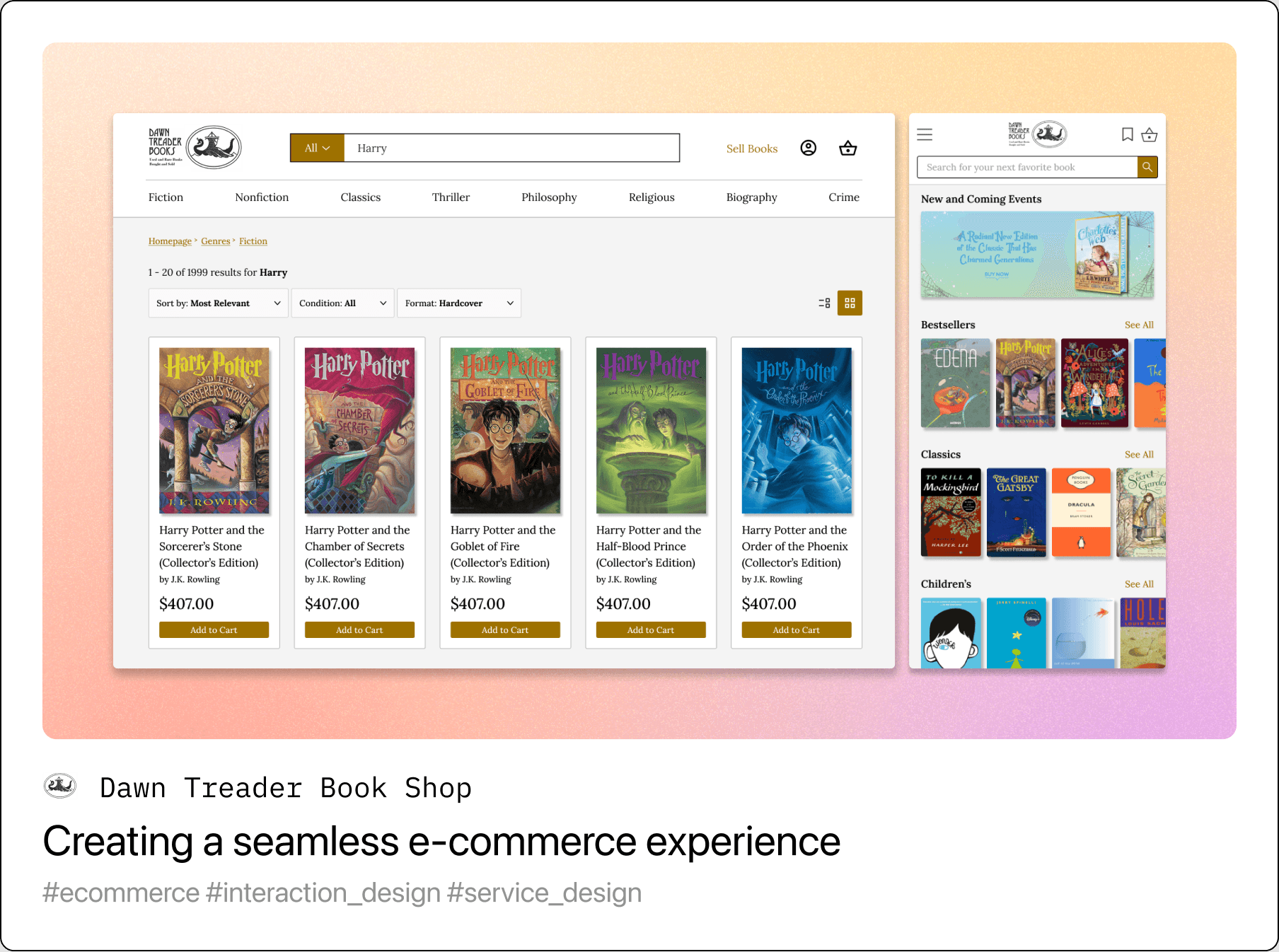
Task: Click 'Creating a seamless e-commerce experience' heading
Action: [x=441, y=841]
